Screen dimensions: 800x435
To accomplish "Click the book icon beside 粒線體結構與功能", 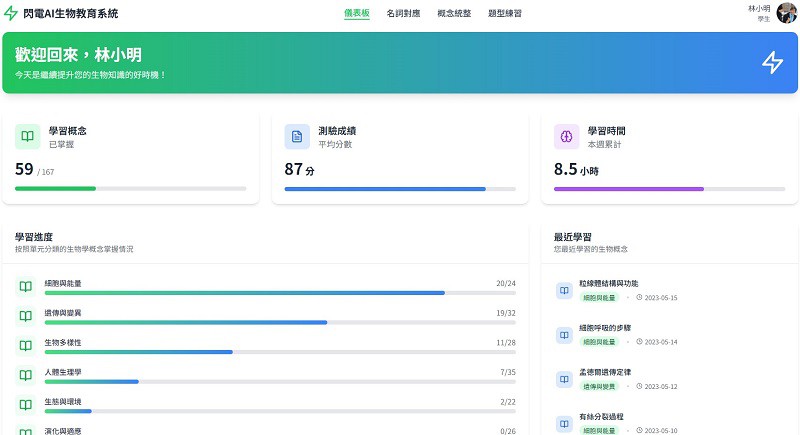I will (x=565, y=290).
